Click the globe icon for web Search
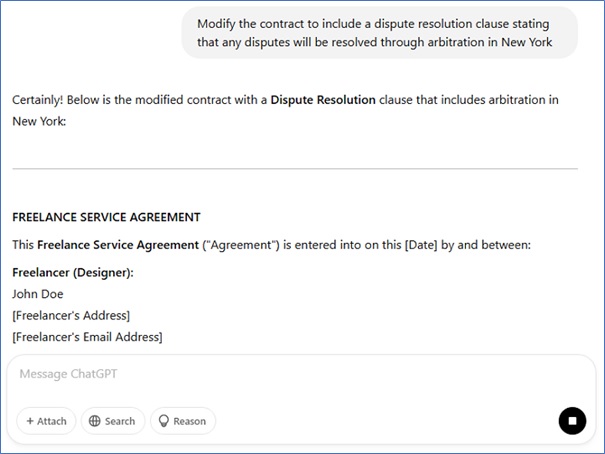This screenshot has width=605, height=454. pos(95,421)
